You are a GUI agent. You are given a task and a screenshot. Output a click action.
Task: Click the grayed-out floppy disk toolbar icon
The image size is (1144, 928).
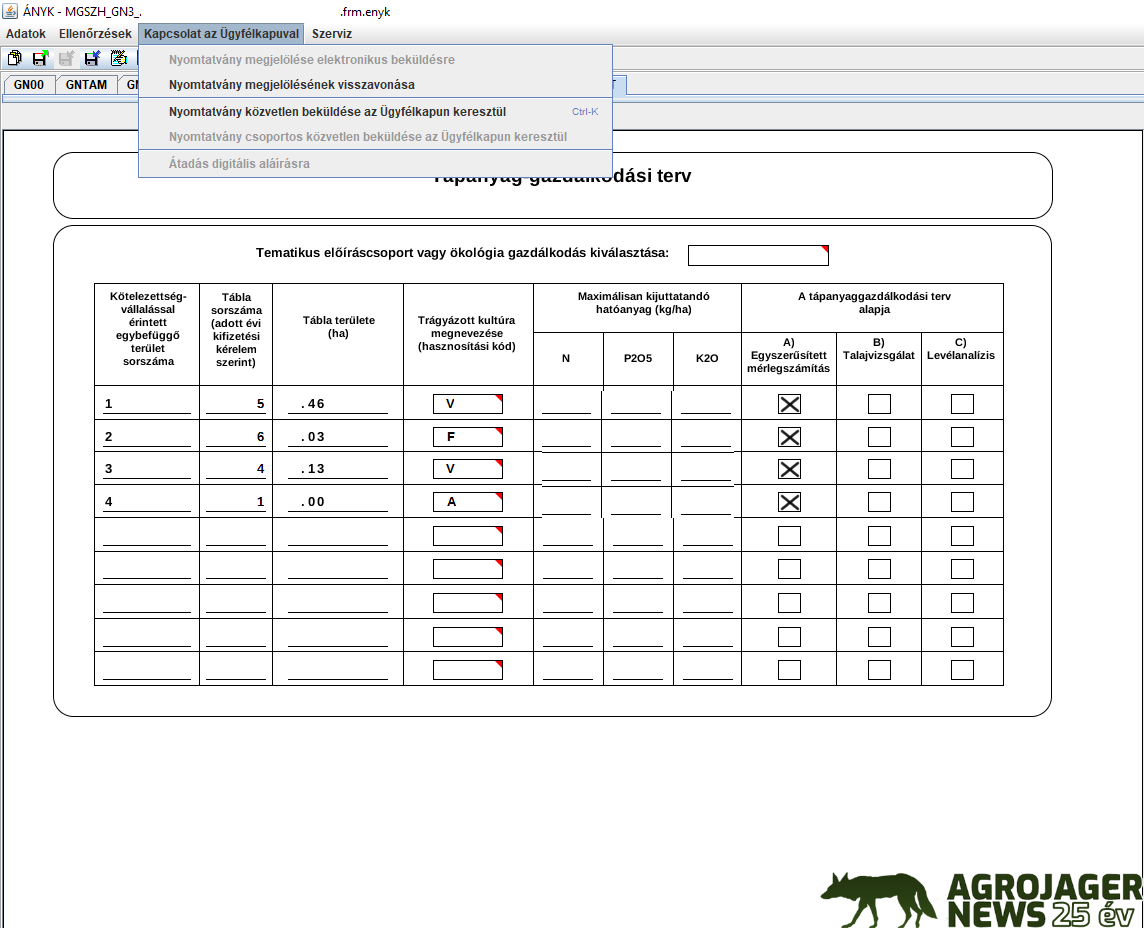tap(66, 59)
